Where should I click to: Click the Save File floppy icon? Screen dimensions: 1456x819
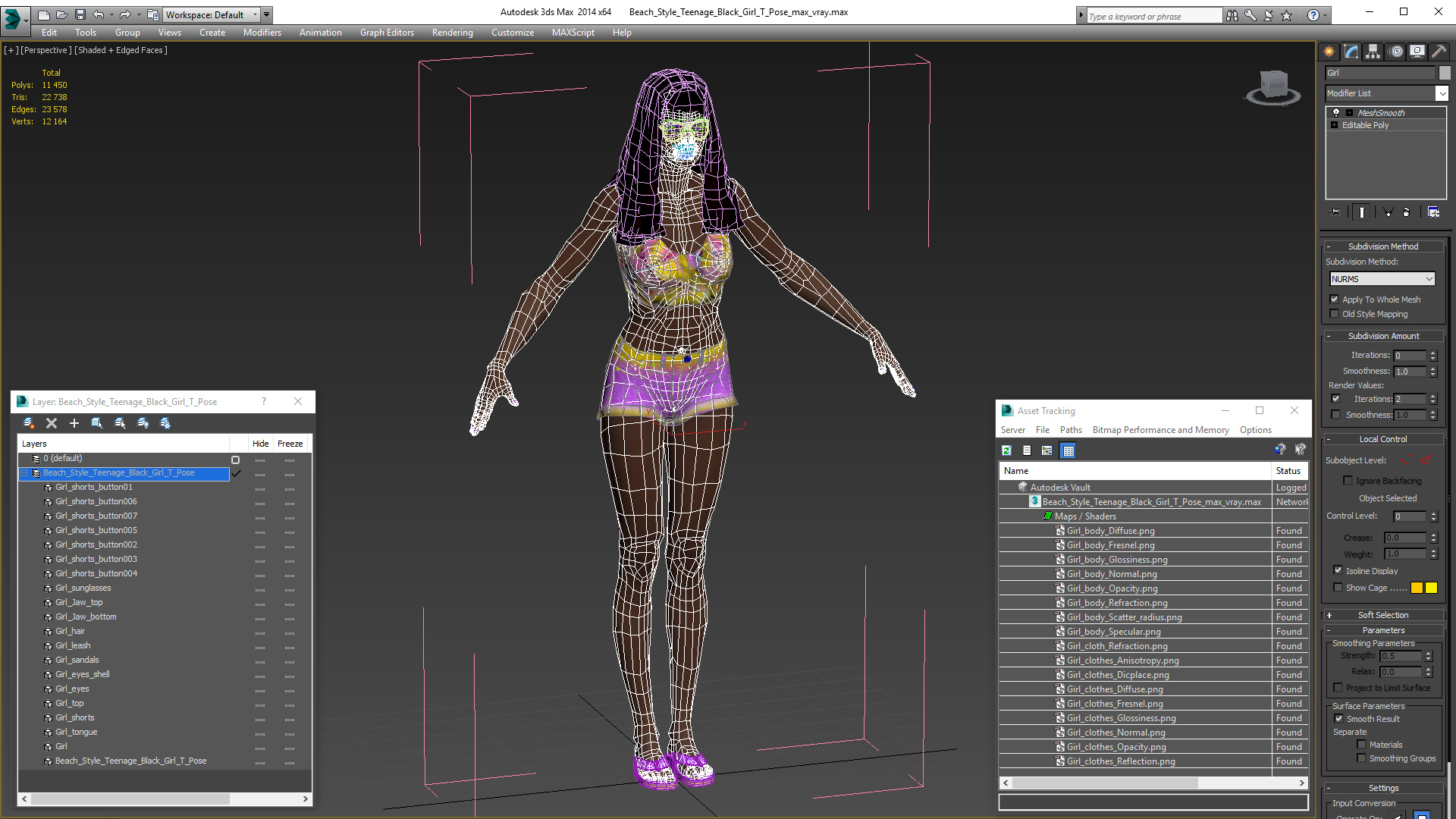80,14
